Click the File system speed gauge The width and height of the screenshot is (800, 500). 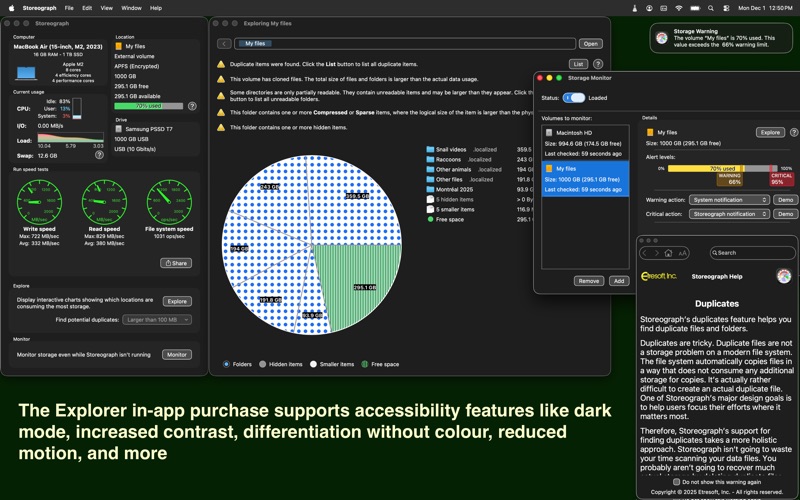(169, 202)
